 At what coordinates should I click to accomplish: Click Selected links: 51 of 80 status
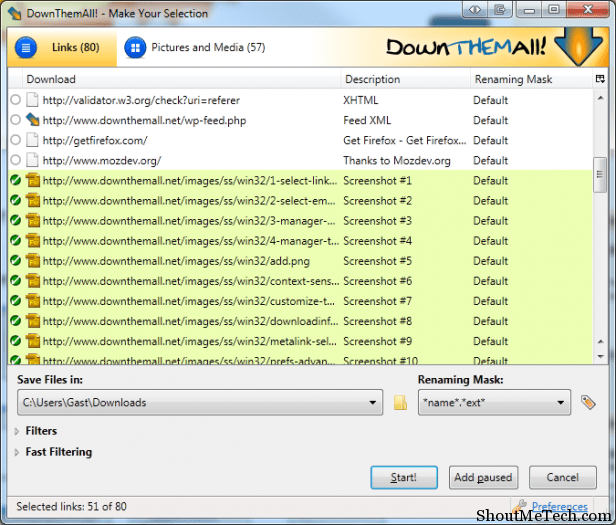tap(72, 507)
